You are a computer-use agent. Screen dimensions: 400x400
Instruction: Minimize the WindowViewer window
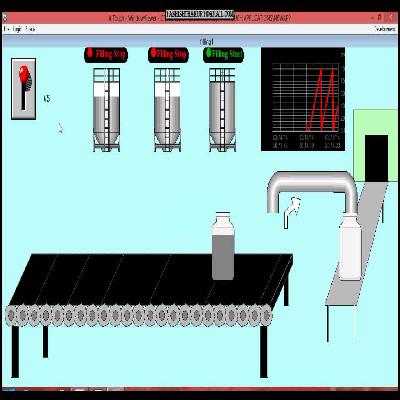(372, 17)
